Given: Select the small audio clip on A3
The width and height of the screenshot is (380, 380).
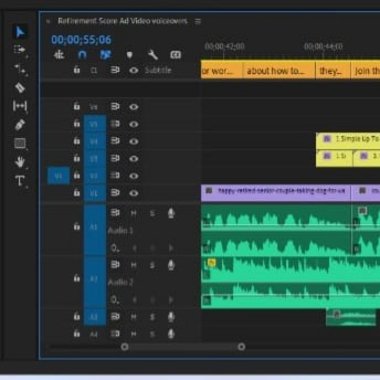Looking at the screenshot, I should (351, 317).
